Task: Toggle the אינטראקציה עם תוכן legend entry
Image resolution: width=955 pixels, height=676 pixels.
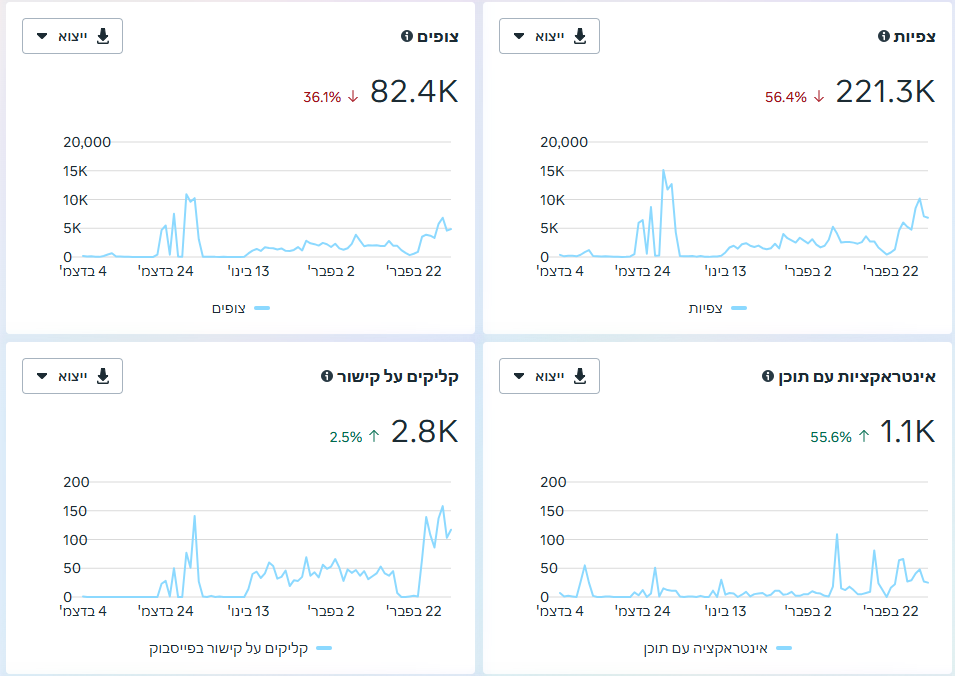Action: point(717,649)
